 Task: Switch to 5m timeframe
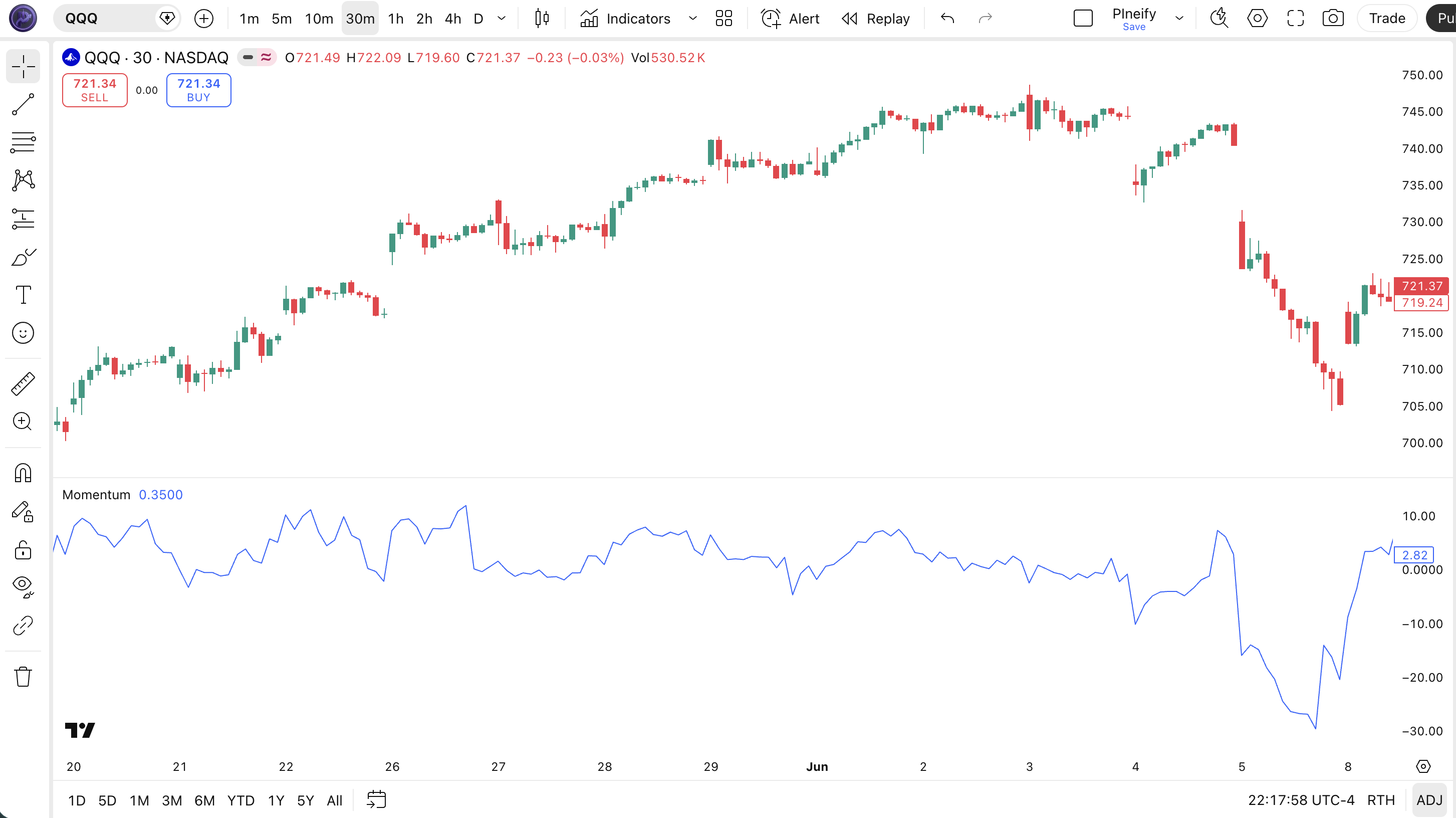[282, 18]
